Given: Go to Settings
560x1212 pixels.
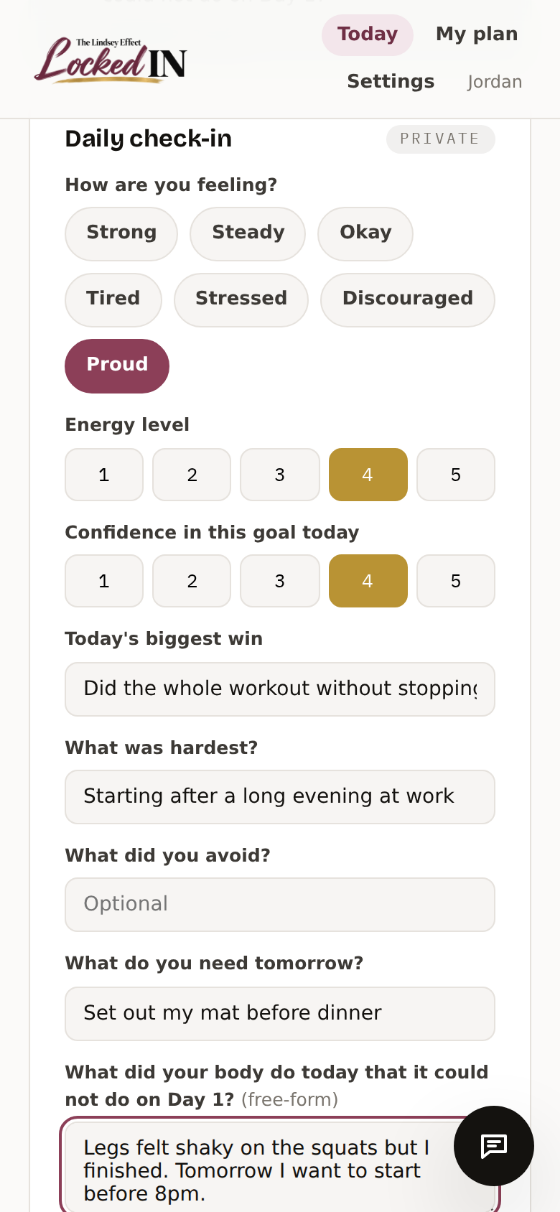Looking at the screenshot, I should tap(390, 82).
